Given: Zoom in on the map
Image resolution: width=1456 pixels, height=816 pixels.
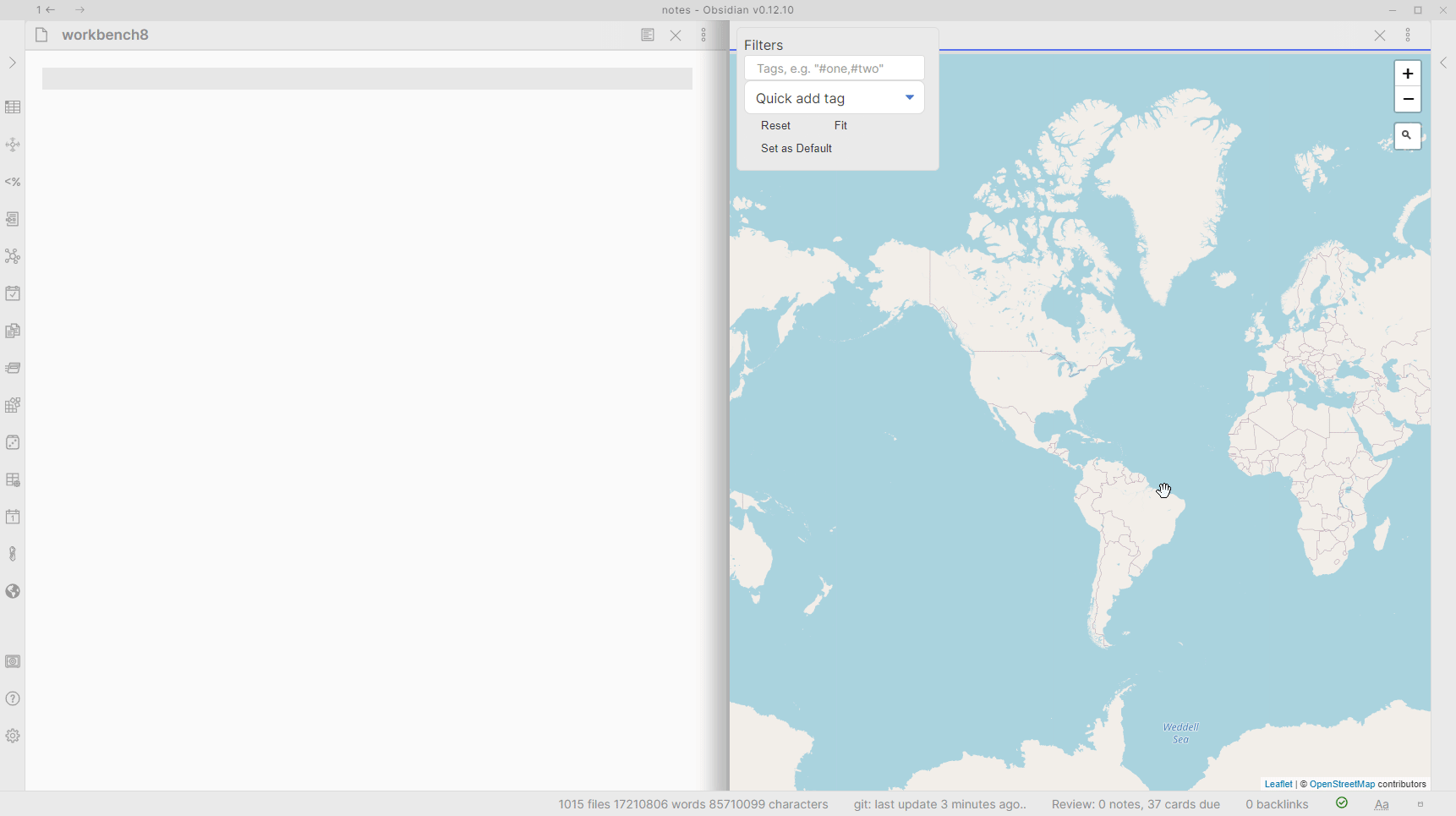Looking at the screenshot, I should [1407, 74].
